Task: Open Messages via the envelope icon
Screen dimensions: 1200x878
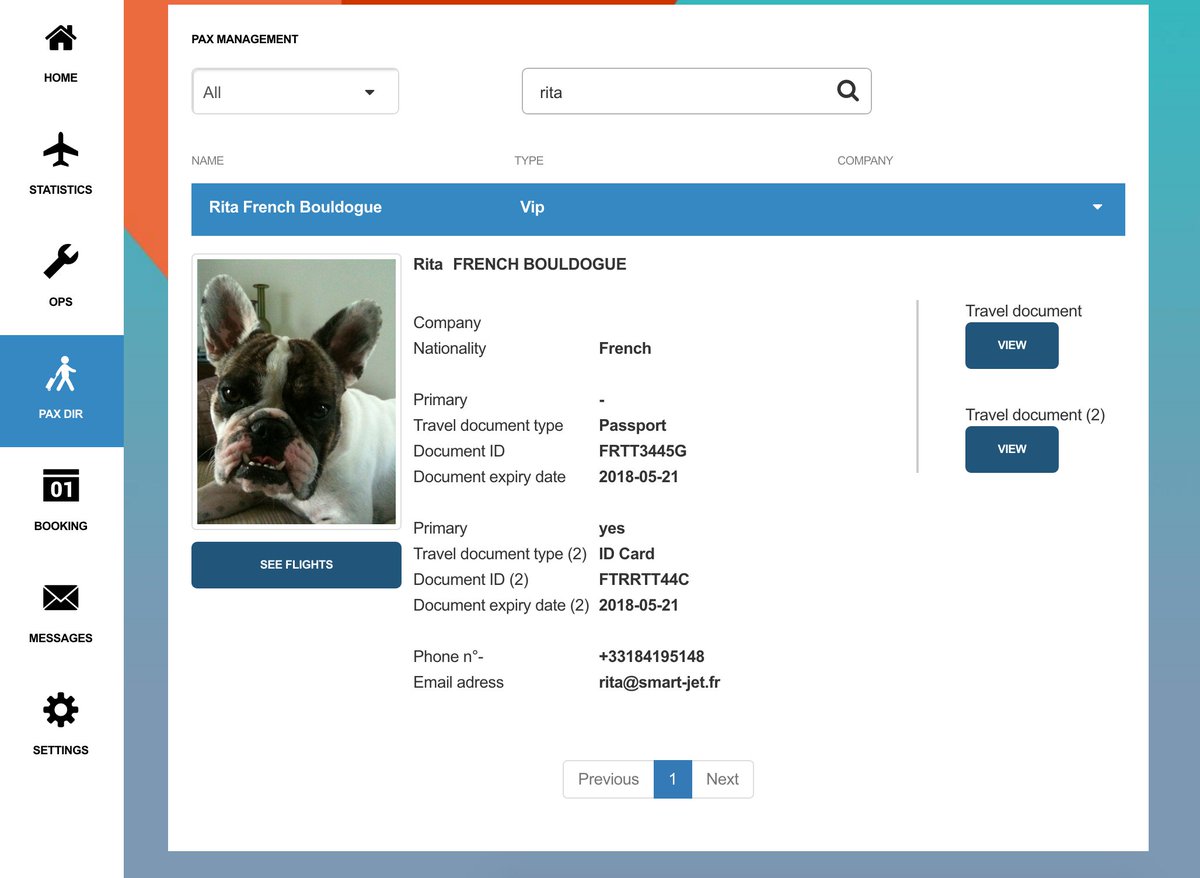Action: tap(61, 598)
